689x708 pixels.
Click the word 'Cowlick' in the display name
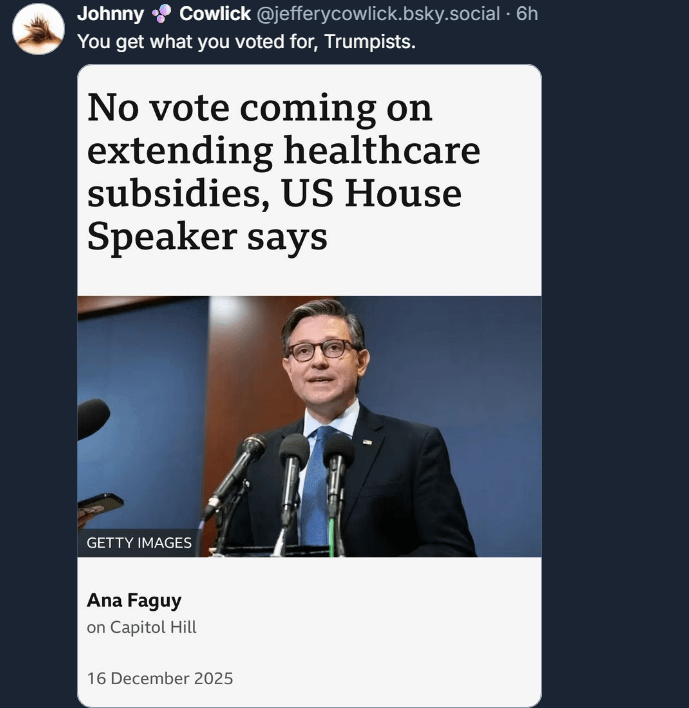tap(215, 14)
